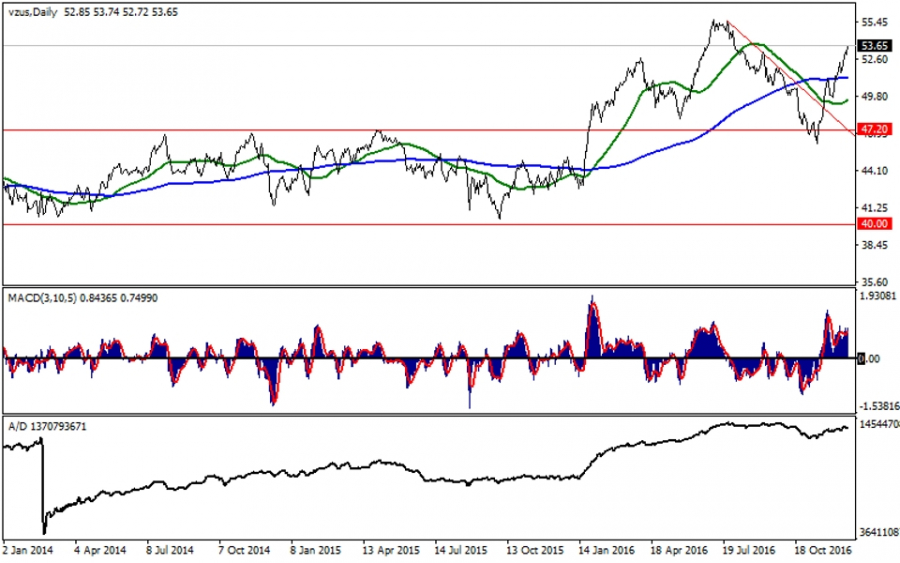This screenshot has width=900, height=563.
Task: Click the red 40.00 price level tag
Action: 875,225
